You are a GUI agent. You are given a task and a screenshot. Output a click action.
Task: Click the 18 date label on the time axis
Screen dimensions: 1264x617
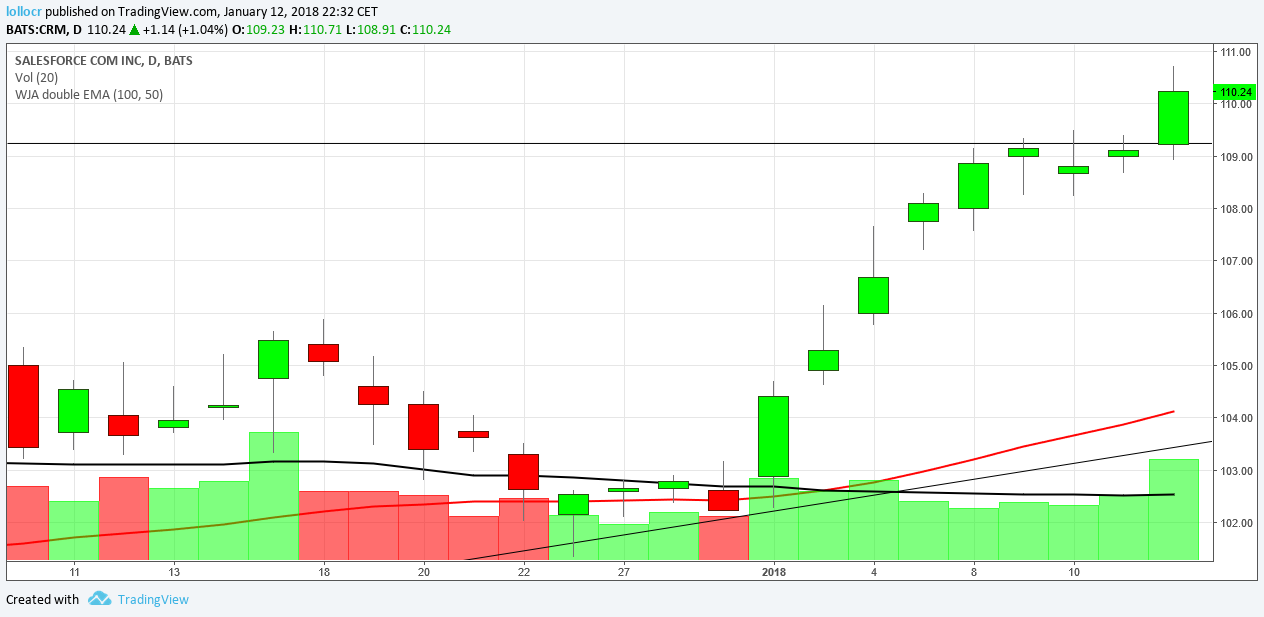pyautogui.click(x=324, y=572)
